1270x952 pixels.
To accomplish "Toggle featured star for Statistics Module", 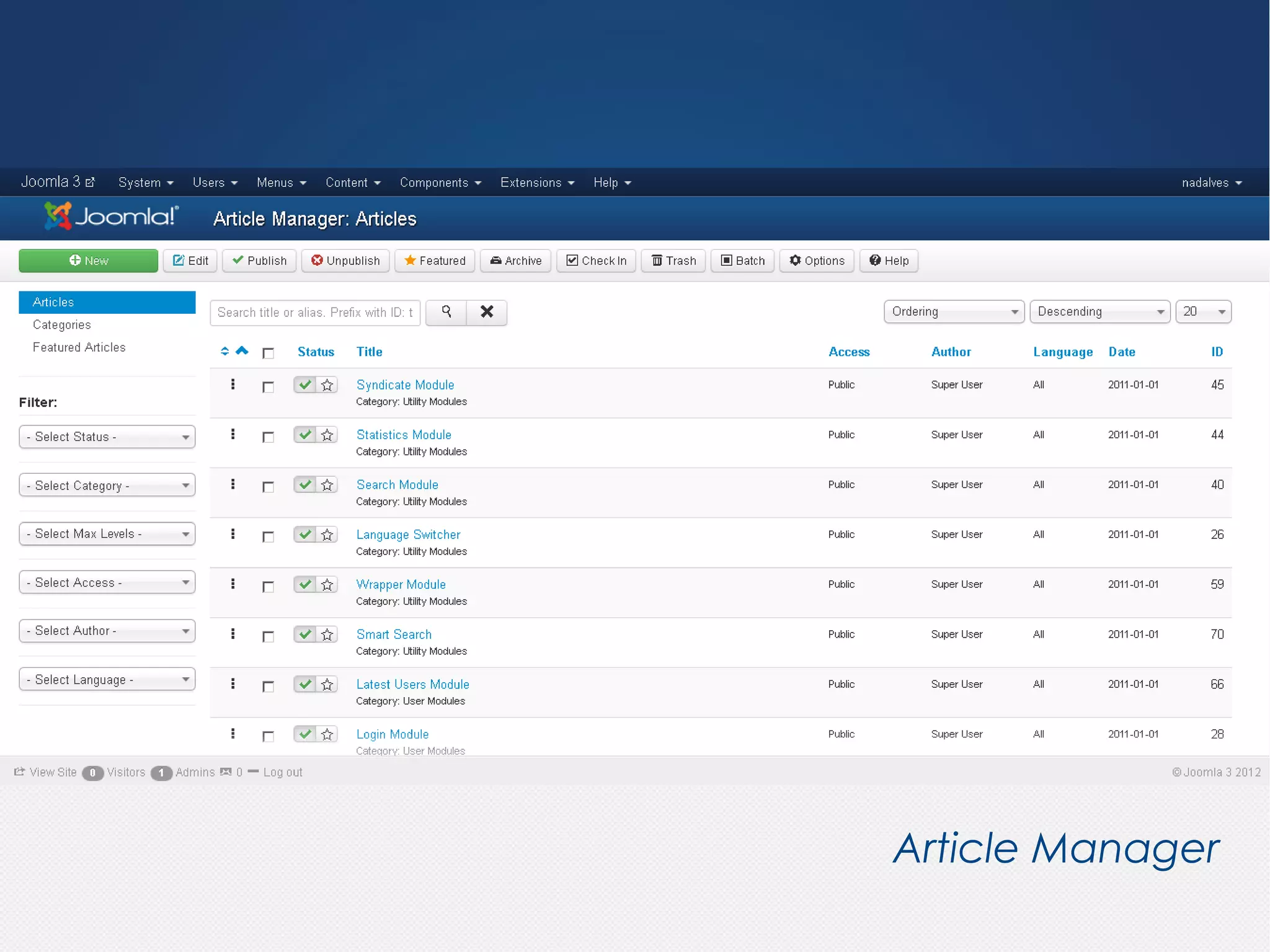I will point(327,435).
